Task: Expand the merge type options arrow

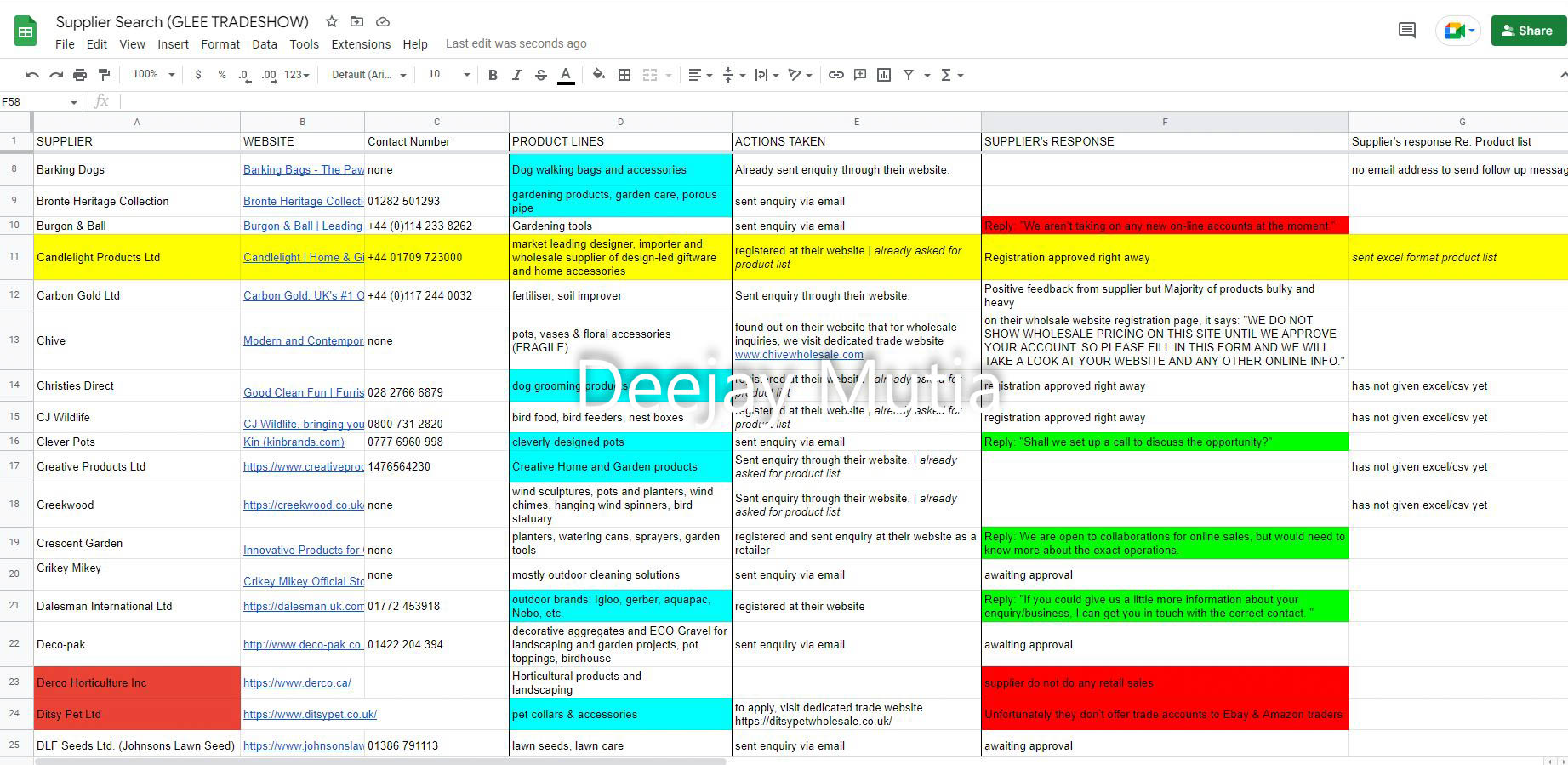Action: (668, 75)
